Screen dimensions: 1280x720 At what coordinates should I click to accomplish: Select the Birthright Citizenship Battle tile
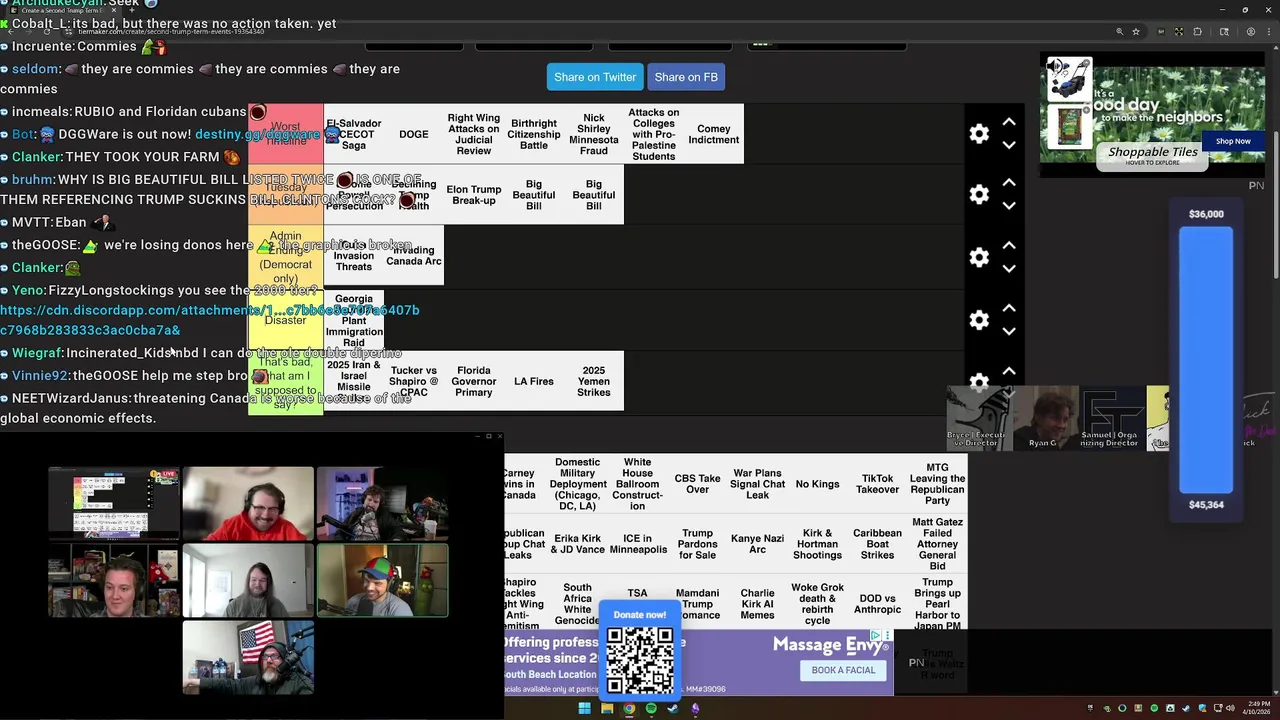pos(534,134)
